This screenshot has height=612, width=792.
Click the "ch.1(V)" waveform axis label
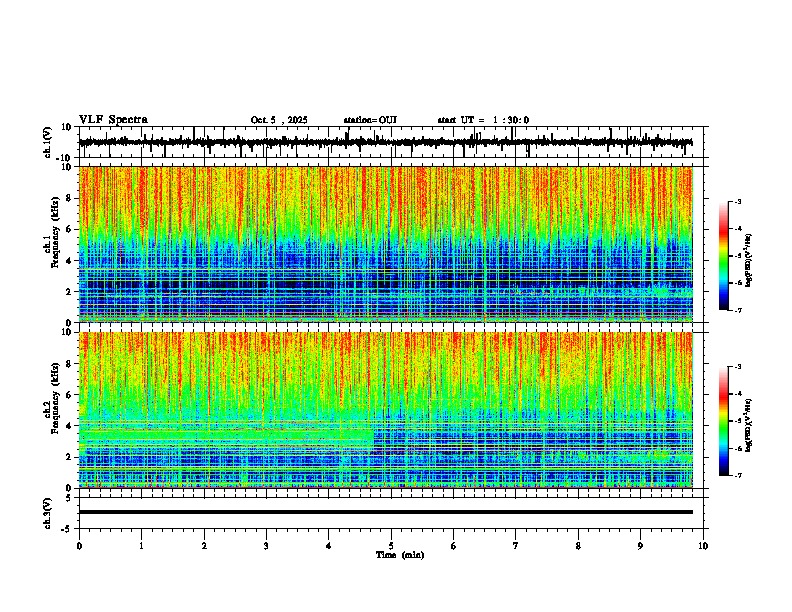(x=48, y=142)
